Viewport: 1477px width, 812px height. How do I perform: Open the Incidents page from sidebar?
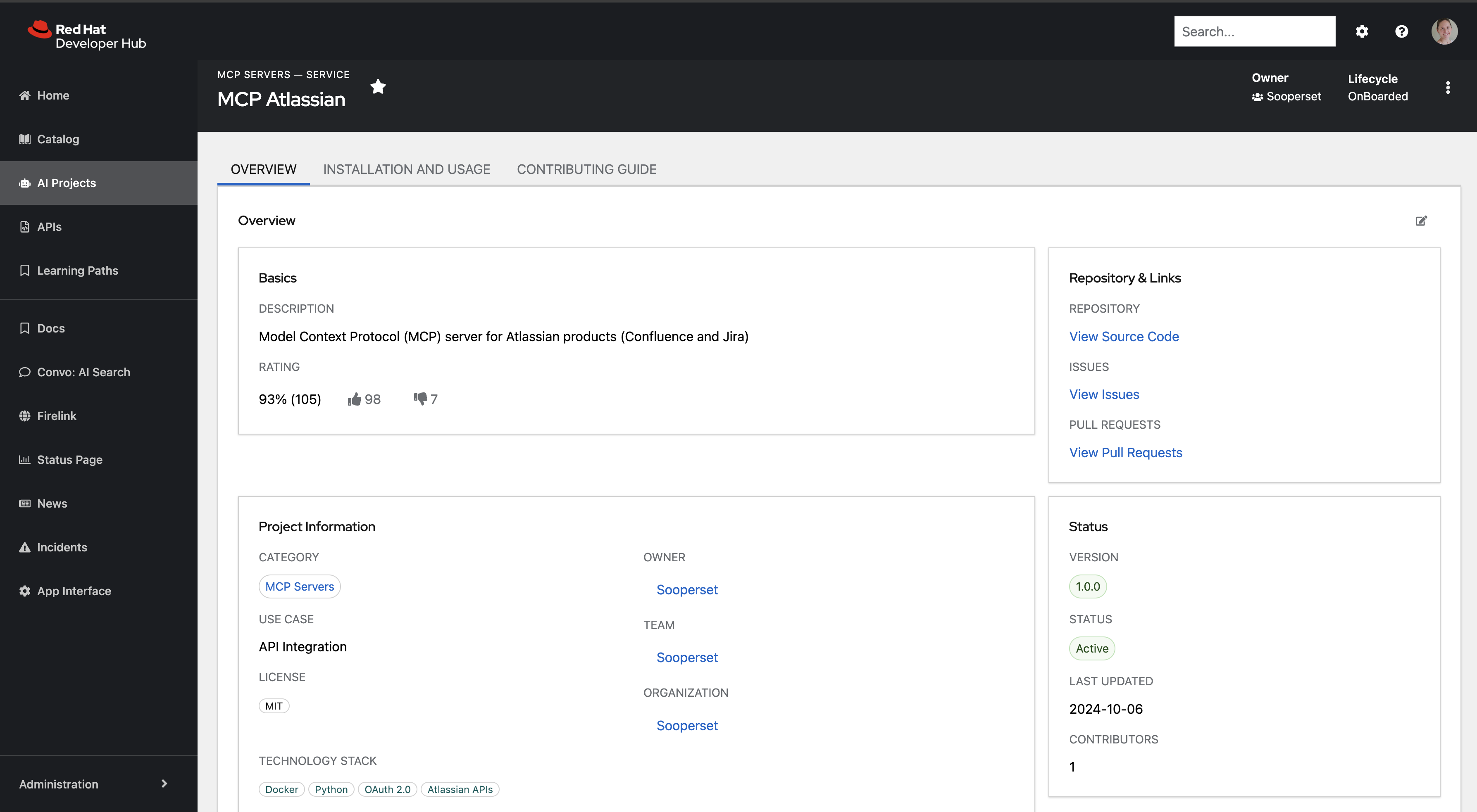click(62, 547)
